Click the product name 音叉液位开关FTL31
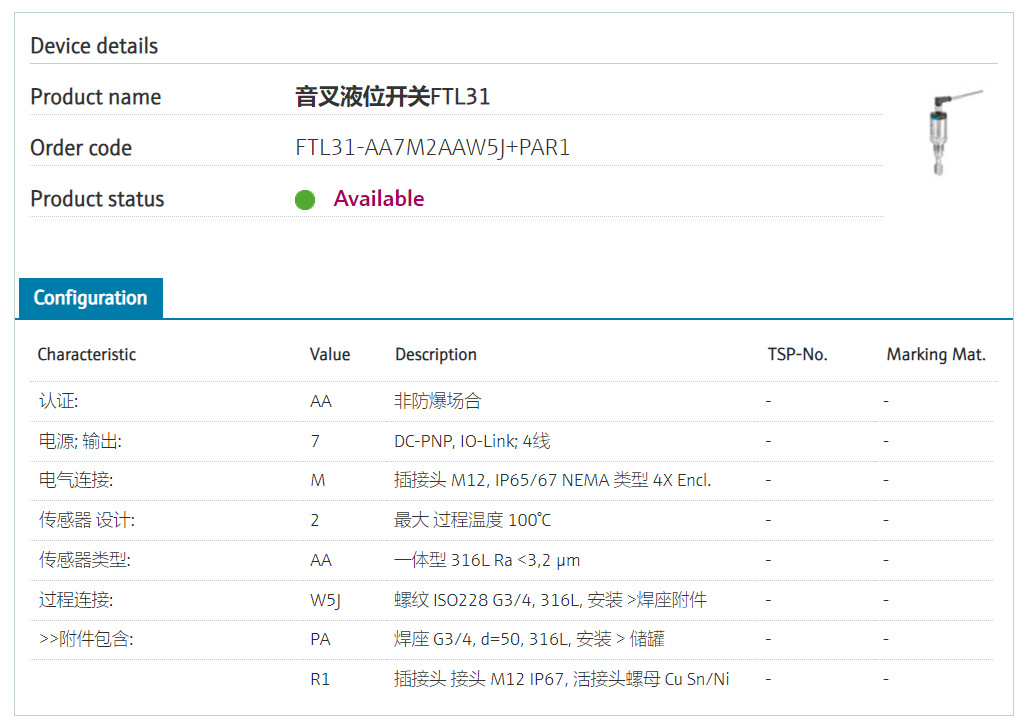The image size is (1022, 720). click(x=392, y=97)
